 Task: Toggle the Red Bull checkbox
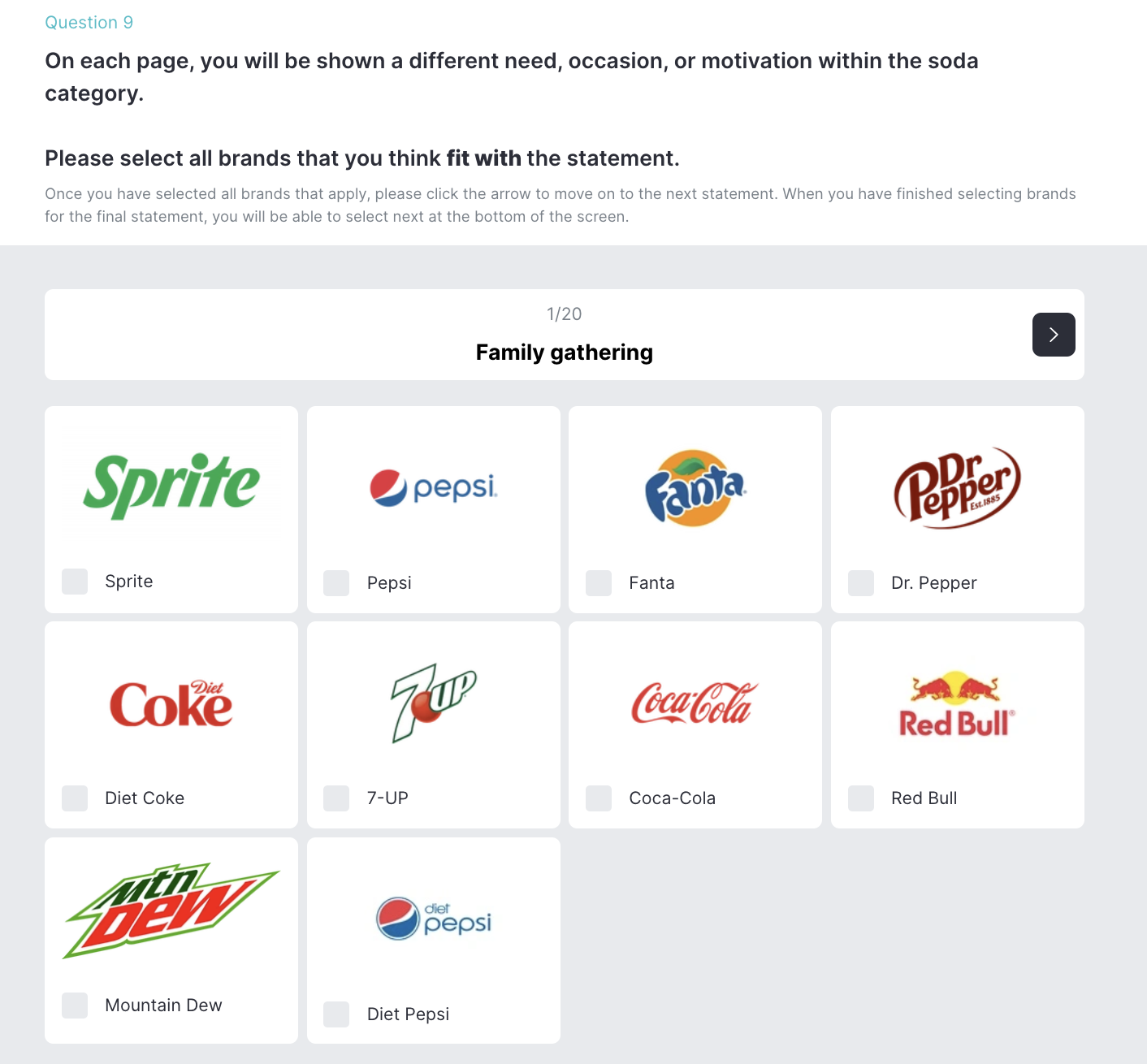[861, 798]
